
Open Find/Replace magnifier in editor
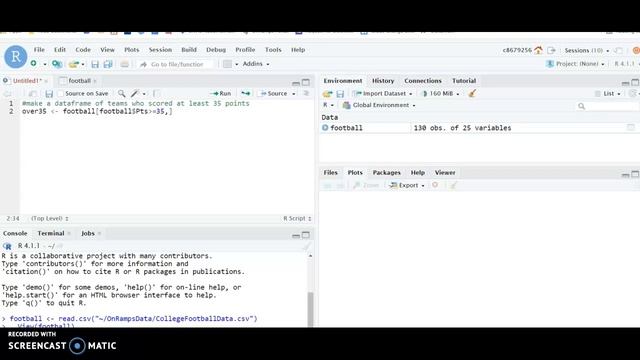(x=121, y=94)
